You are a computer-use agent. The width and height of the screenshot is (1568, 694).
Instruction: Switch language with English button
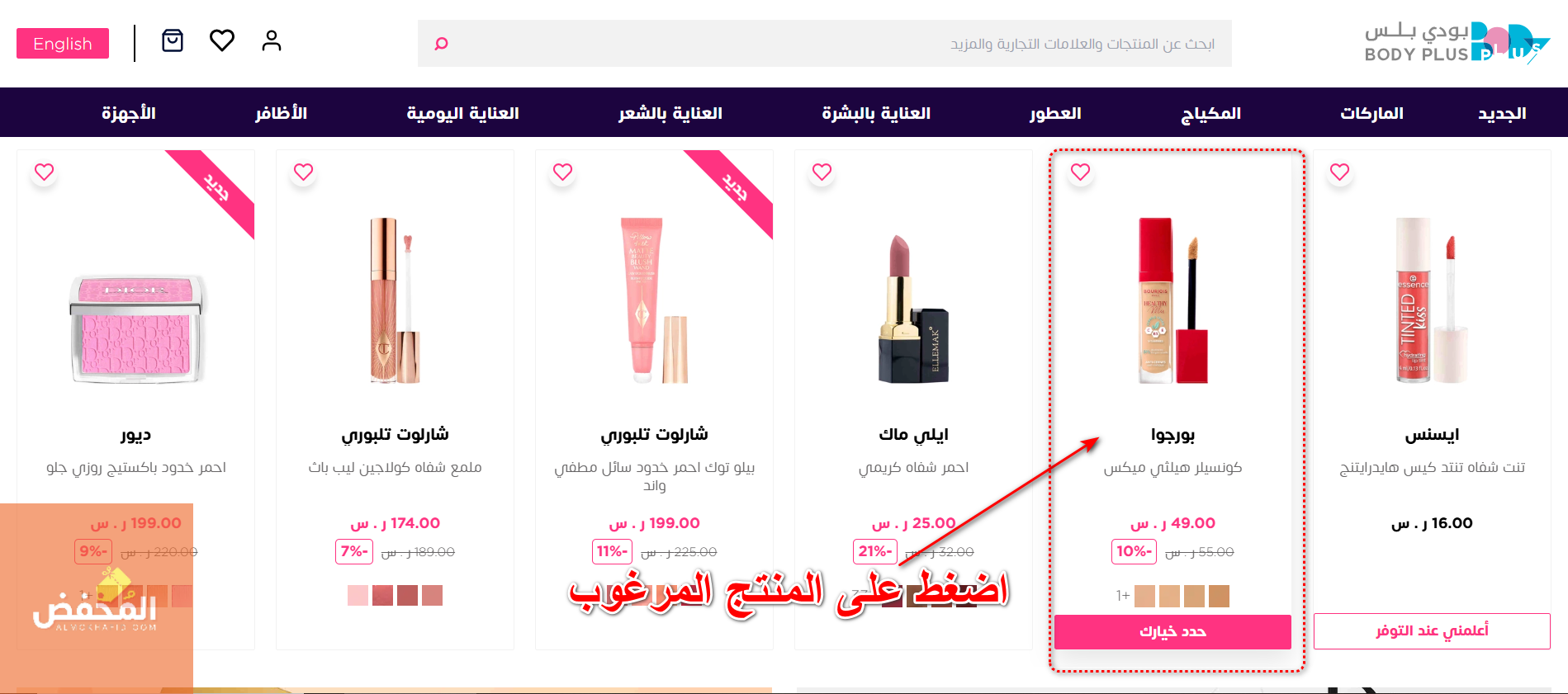pyautogui.click(x=63, y=44)
